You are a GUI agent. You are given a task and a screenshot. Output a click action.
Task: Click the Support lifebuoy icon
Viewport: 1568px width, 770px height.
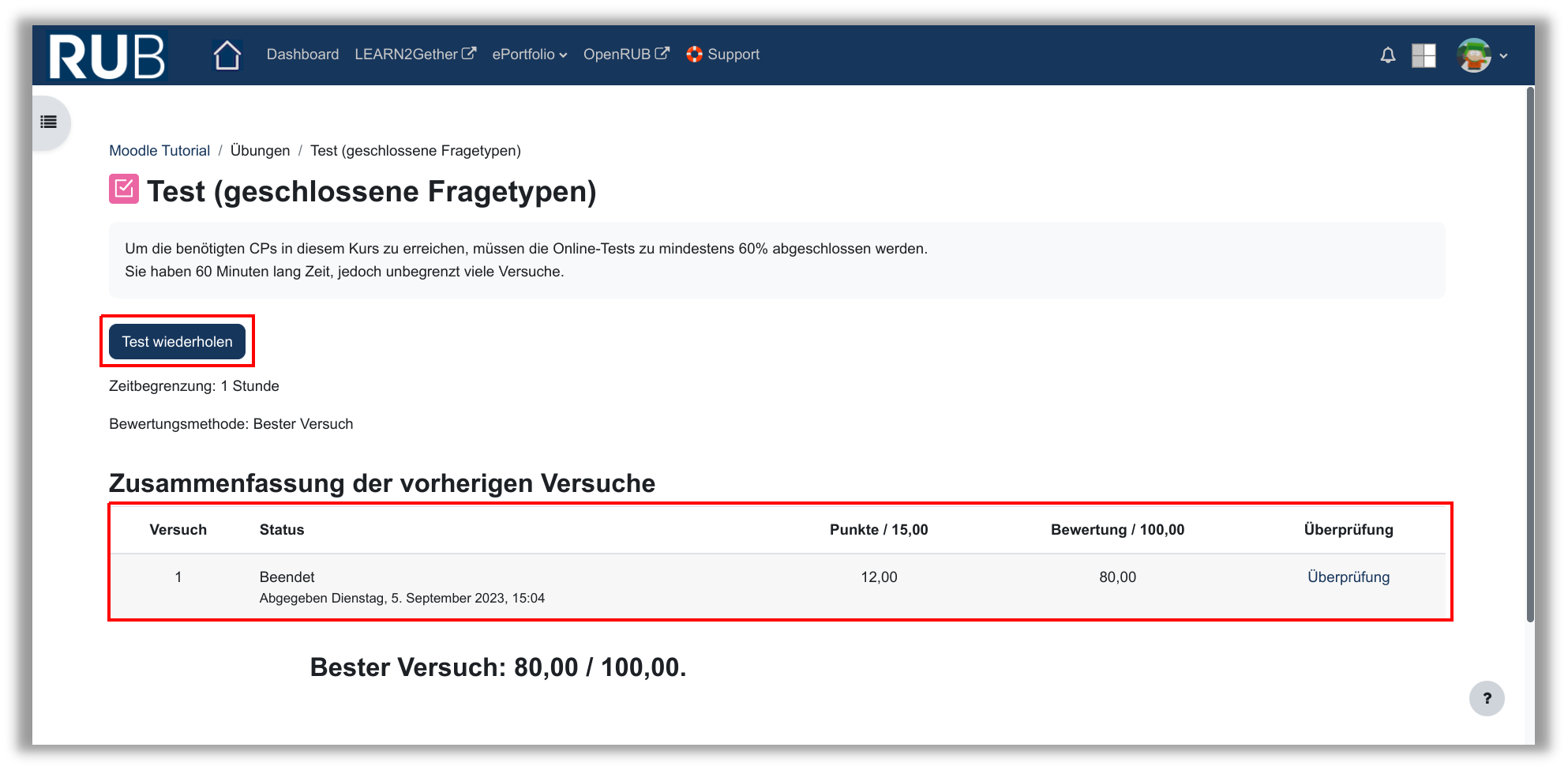pos(694,54)
